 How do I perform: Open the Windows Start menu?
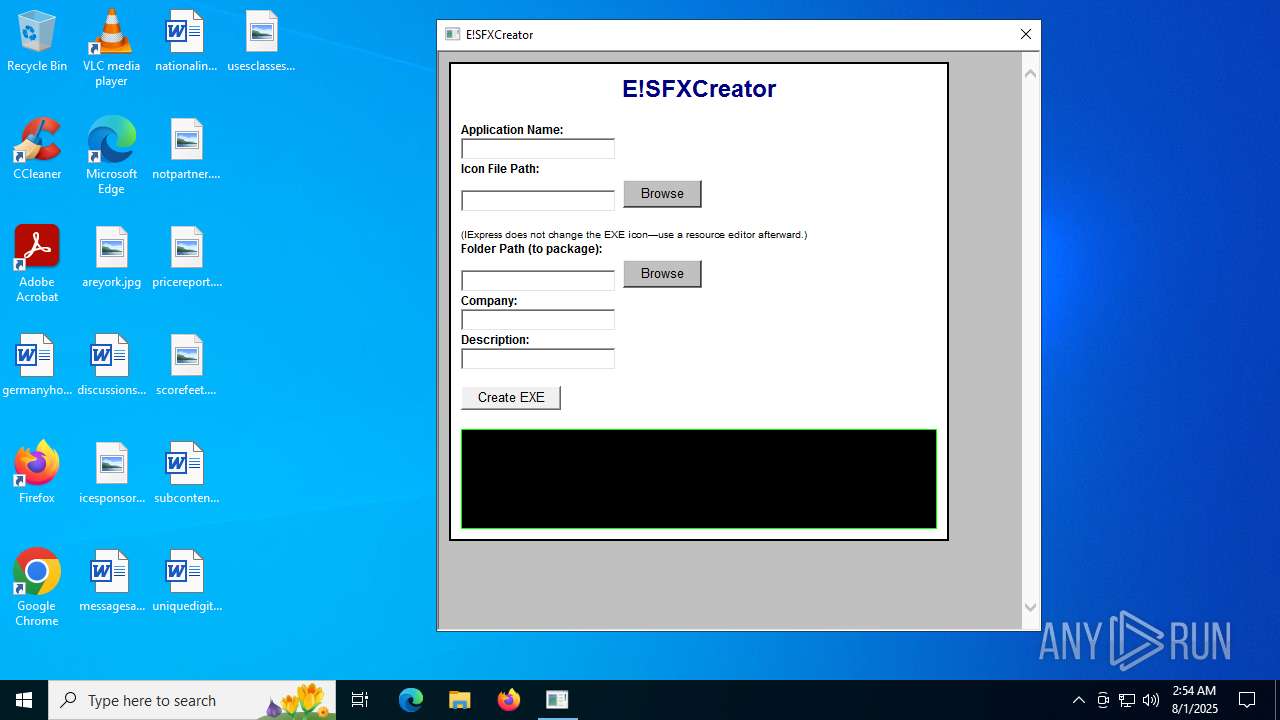(x=24, y=700)
